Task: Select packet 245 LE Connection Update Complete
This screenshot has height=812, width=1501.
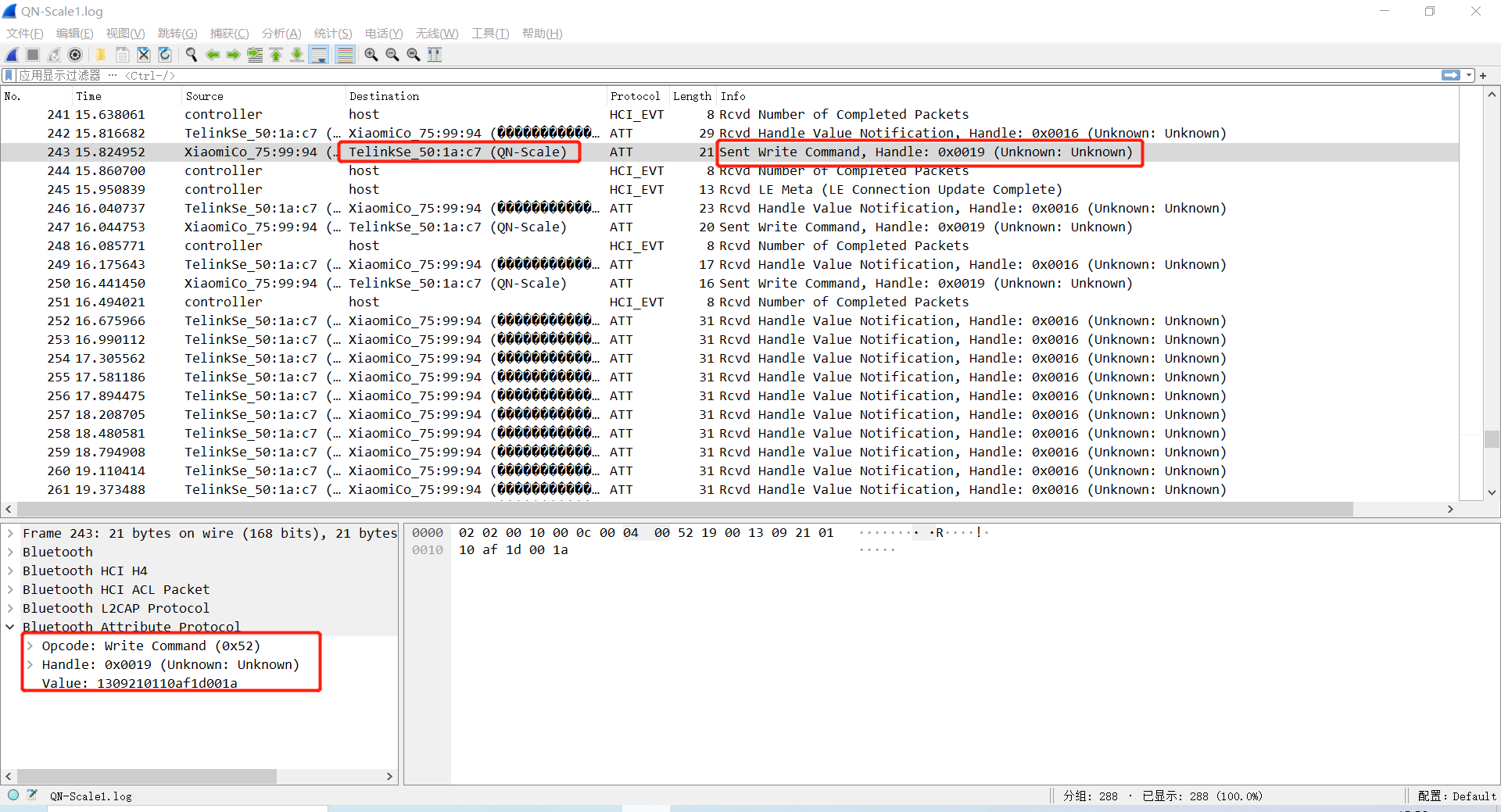Action: (729, 189)
